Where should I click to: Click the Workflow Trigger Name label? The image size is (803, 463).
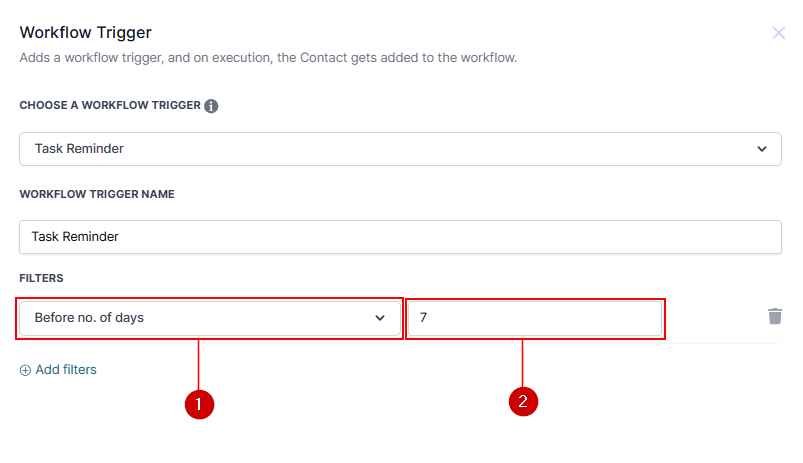point(97,194)
